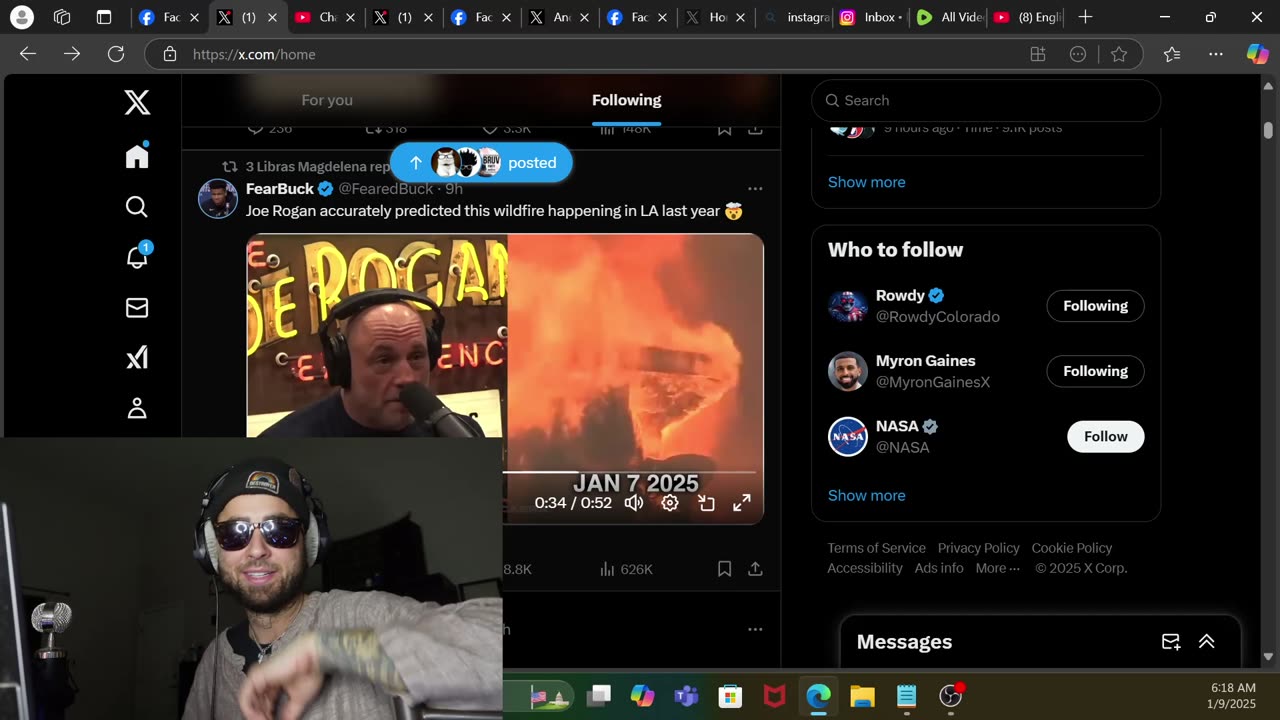Viewport: 1280px width, 720px height.
Task: Click the Search input field
Action: pyautogui.click(x=986, y=100)
